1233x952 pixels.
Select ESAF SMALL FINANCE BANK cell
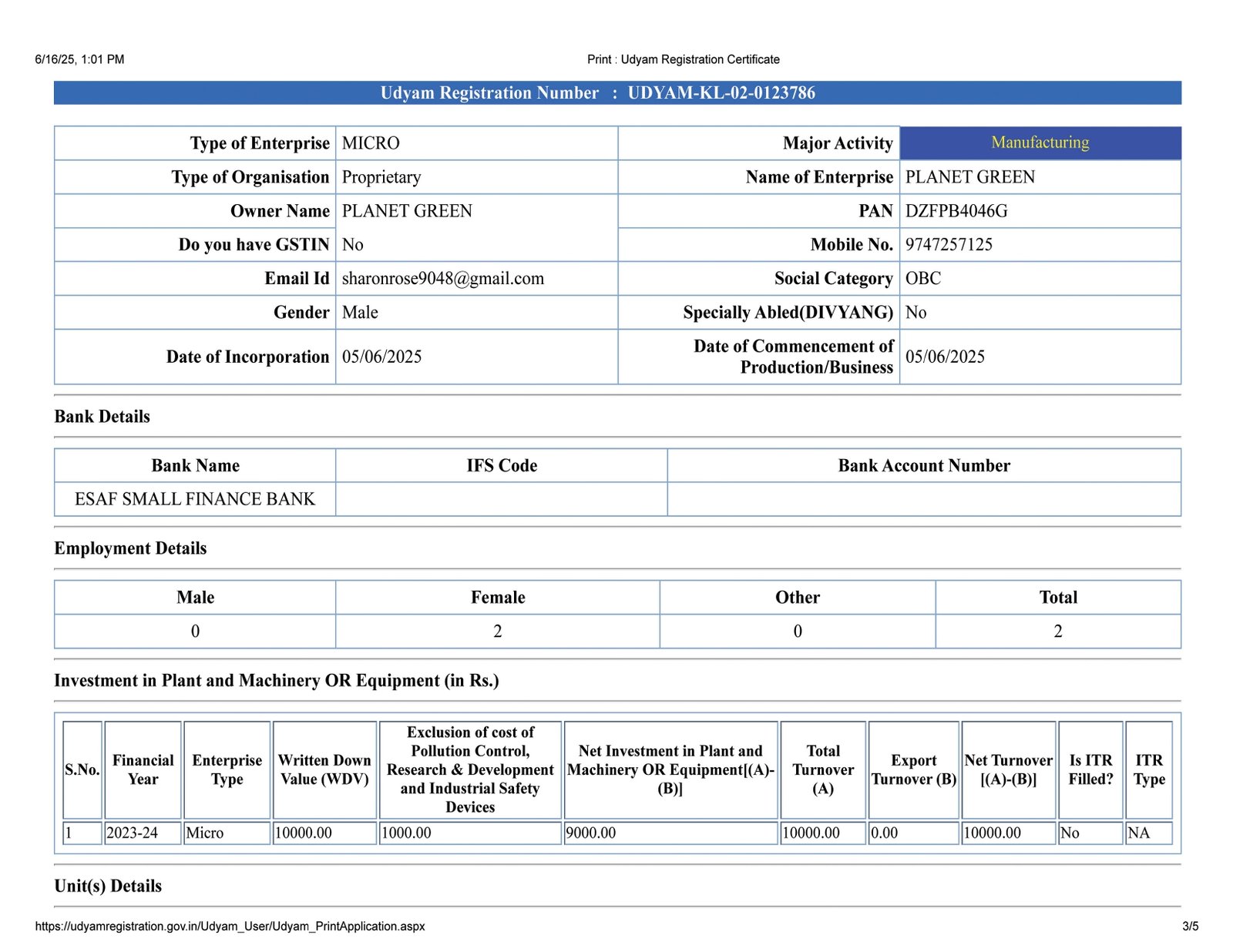[x=195, y=499]
